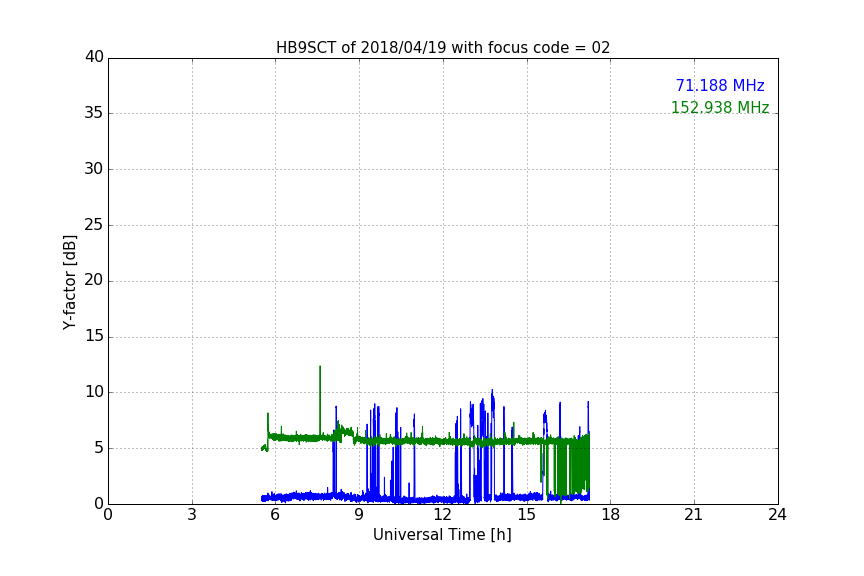Image resolution: width=864 pixels, height=576 pixels.
Task: Click the y-axis tick label '40'
Action: coord(94,57)
